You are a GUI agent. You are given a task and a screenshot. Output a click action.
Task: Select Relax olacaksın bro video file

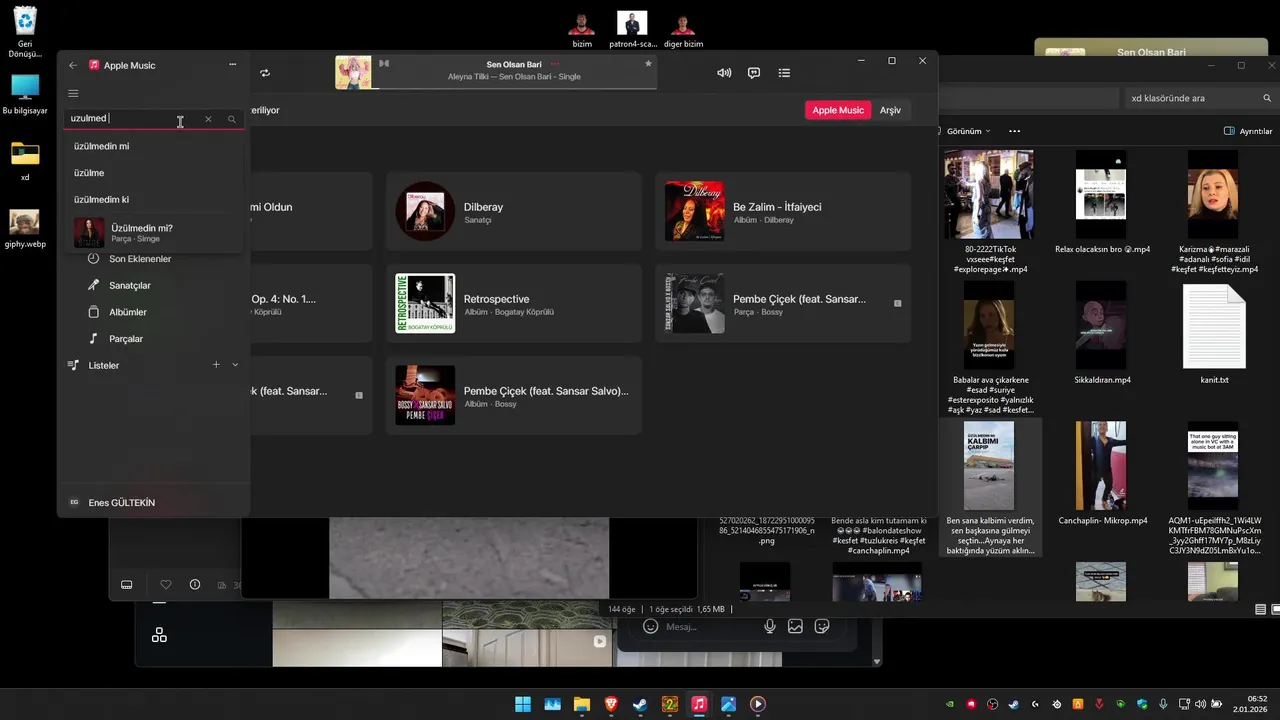(x=1101, y=204)
